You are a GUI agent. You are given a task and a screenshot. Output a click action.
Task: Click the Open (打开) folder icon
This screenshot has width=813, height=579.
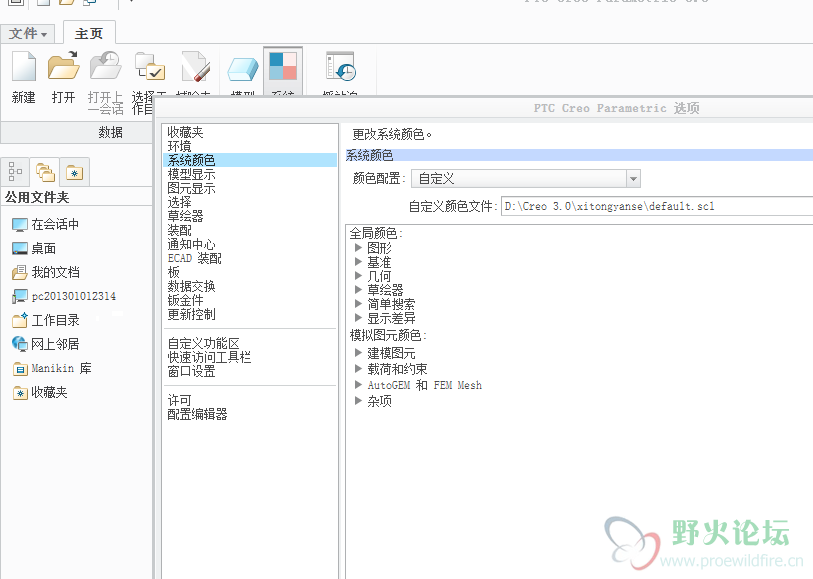63,66
